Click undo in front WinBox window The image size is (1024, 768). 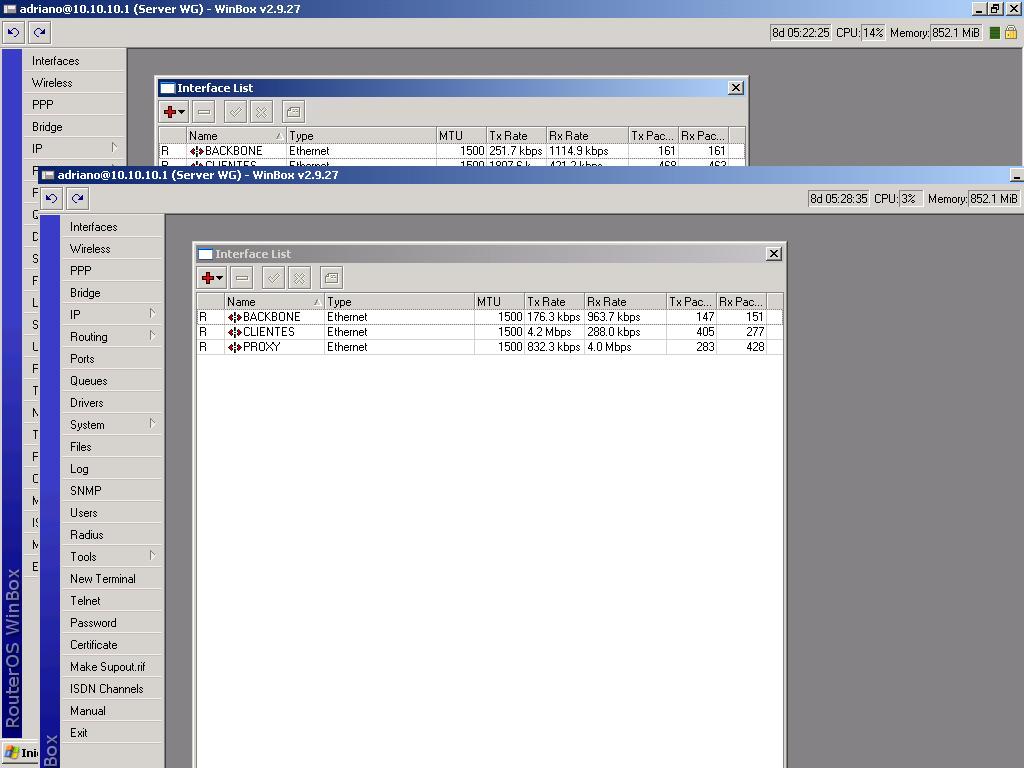[52, 199]
